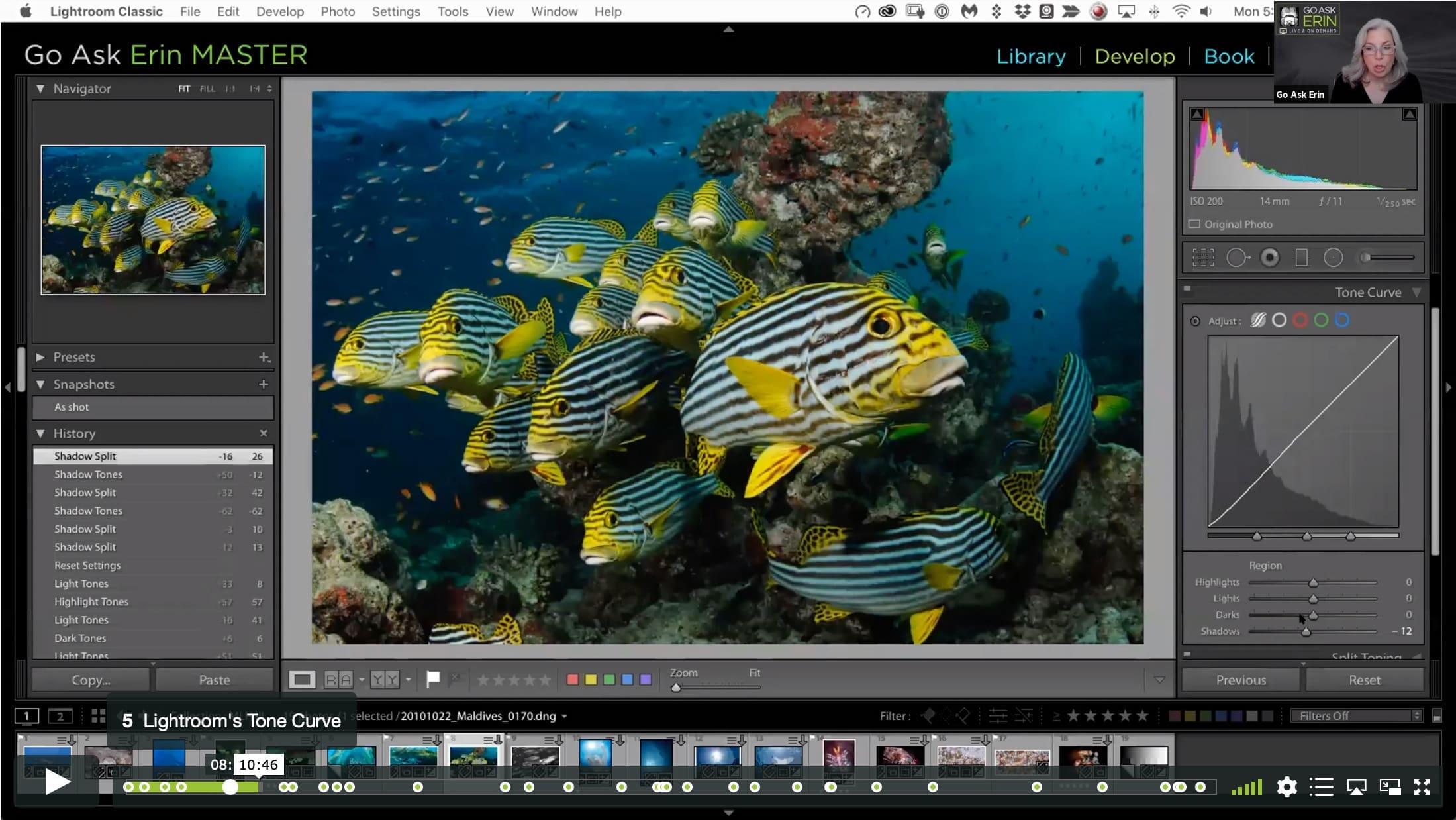Open the Filters Off dropdown
Screen dimensions: 1456x820
click(x=1357, y=716)
